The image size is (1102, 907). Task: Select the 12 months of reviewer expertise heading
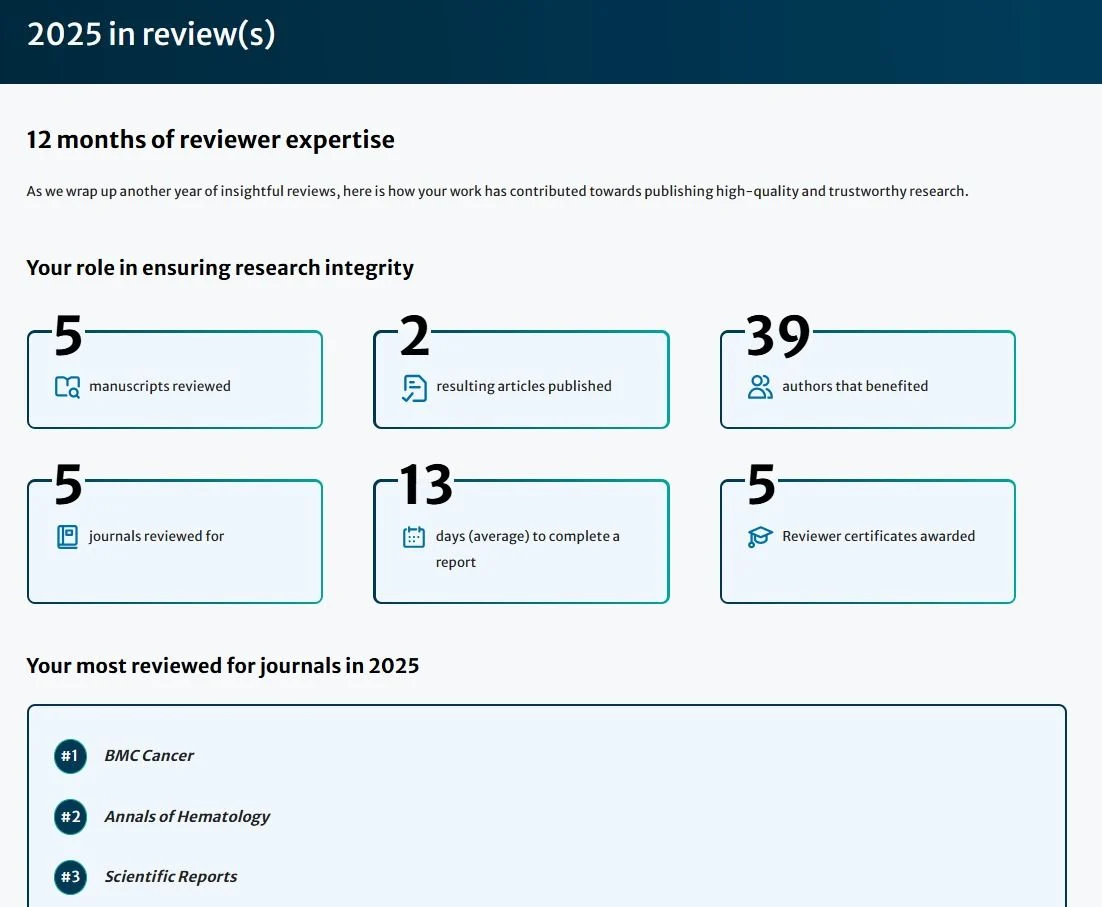pyautogui.click(x=210, y=140)
